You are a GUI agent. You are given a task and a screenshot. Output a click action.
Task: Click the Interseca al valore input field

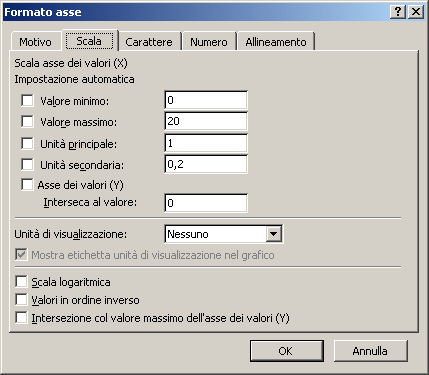pyautogui.click(x=206, y=203)
